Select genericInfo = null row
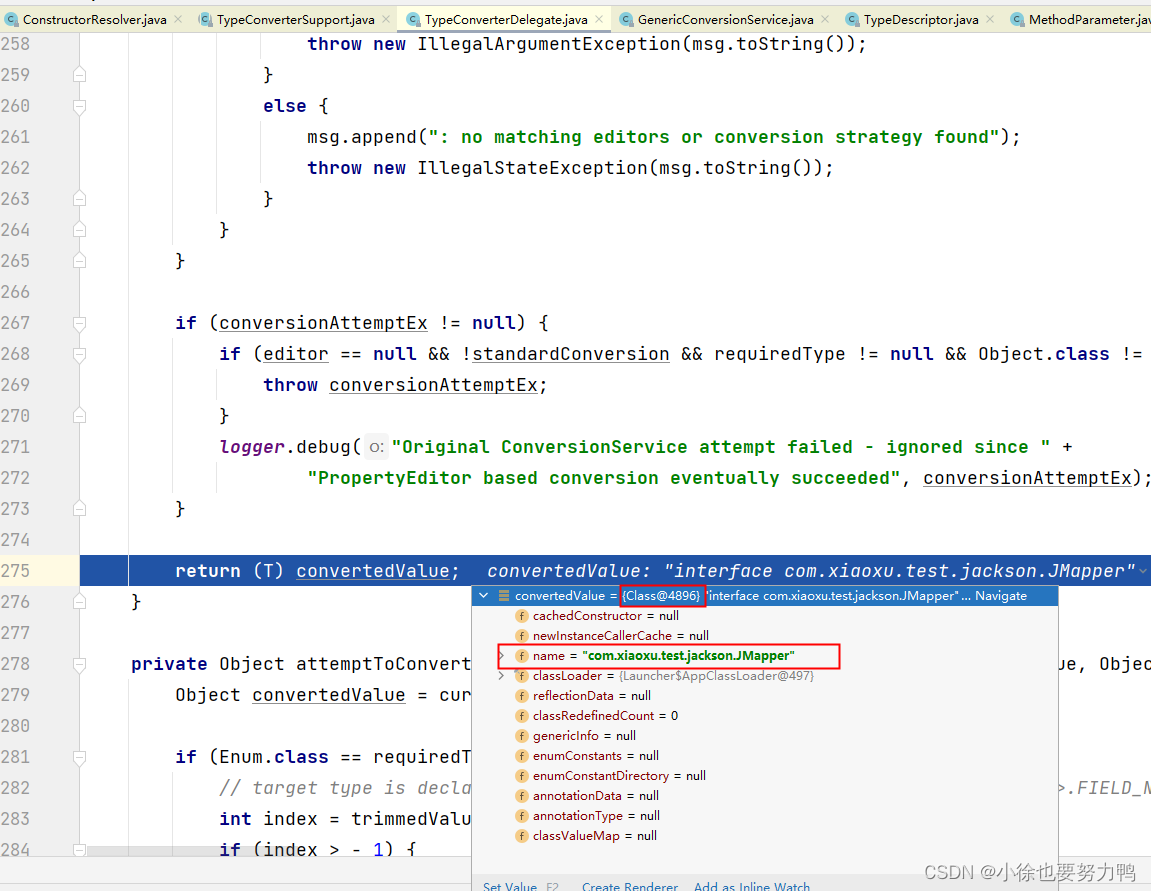The height and width of the screenshot is (891, 1151). point(764,735)
